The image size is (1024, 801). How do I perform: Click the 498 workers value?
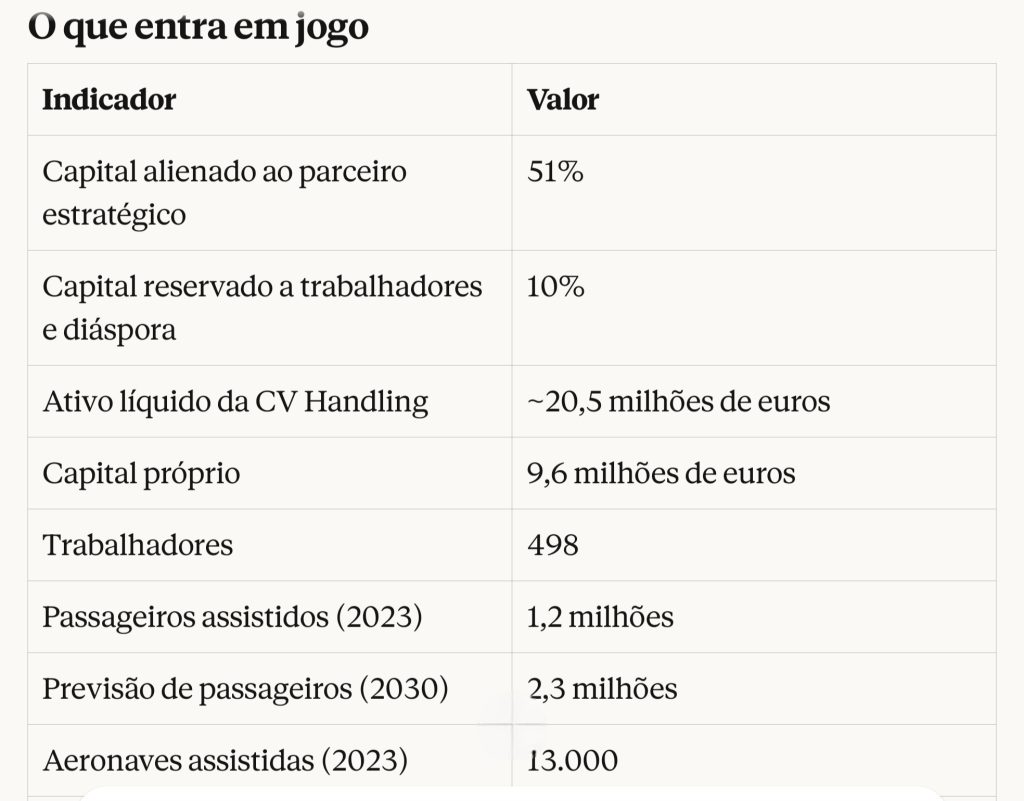coord(553,545)
